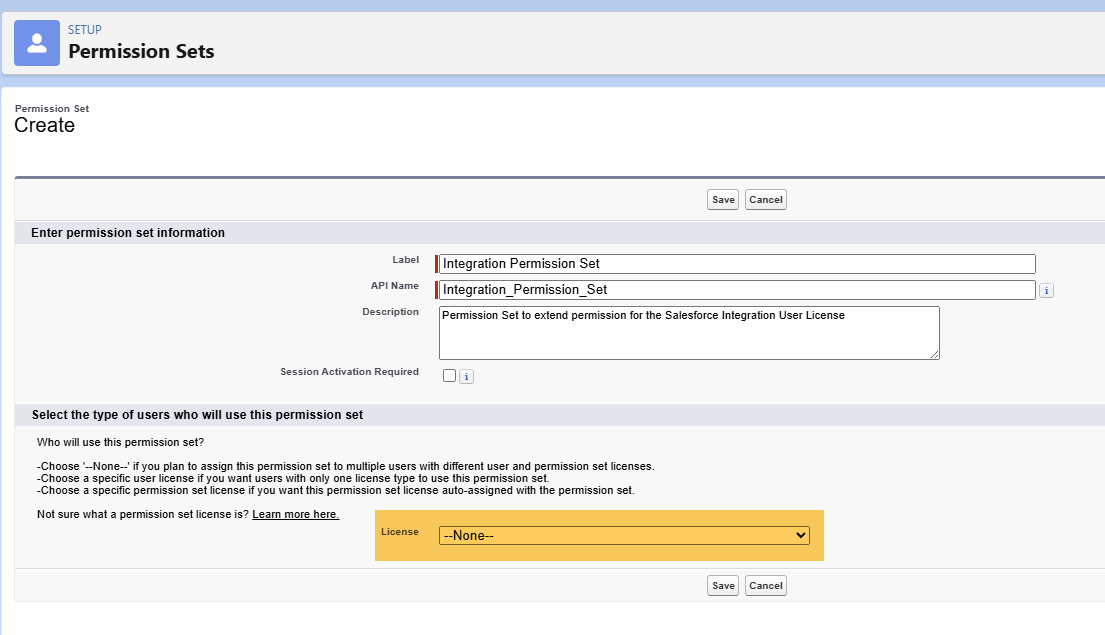The height and width of the screenshot is (635, 1105).
Task: Open the "Learn more here" link
Action: [x=295, y=513]
